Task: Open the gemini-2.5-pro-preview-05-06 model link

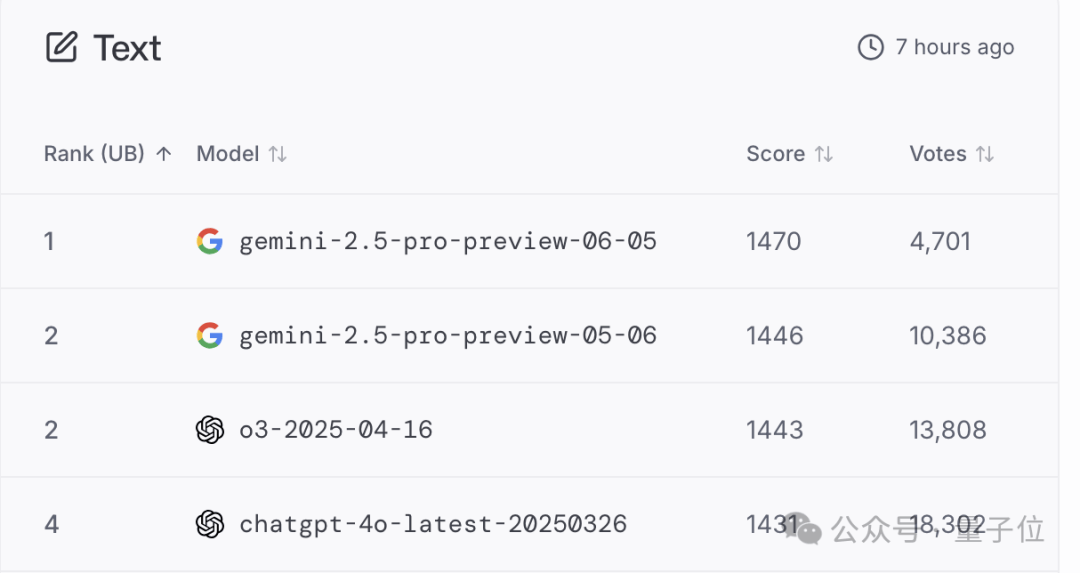Action: (x=448, y=335)
